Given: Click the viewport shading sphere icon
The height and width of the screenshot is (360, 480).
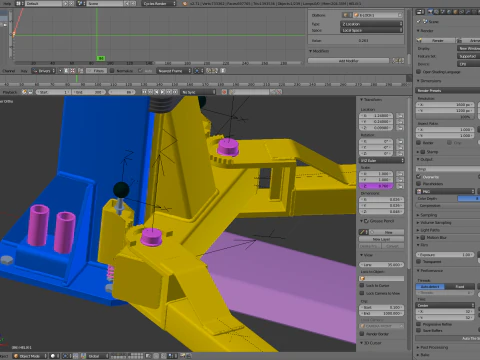Looking at the screenshot, I should point(53,356).
